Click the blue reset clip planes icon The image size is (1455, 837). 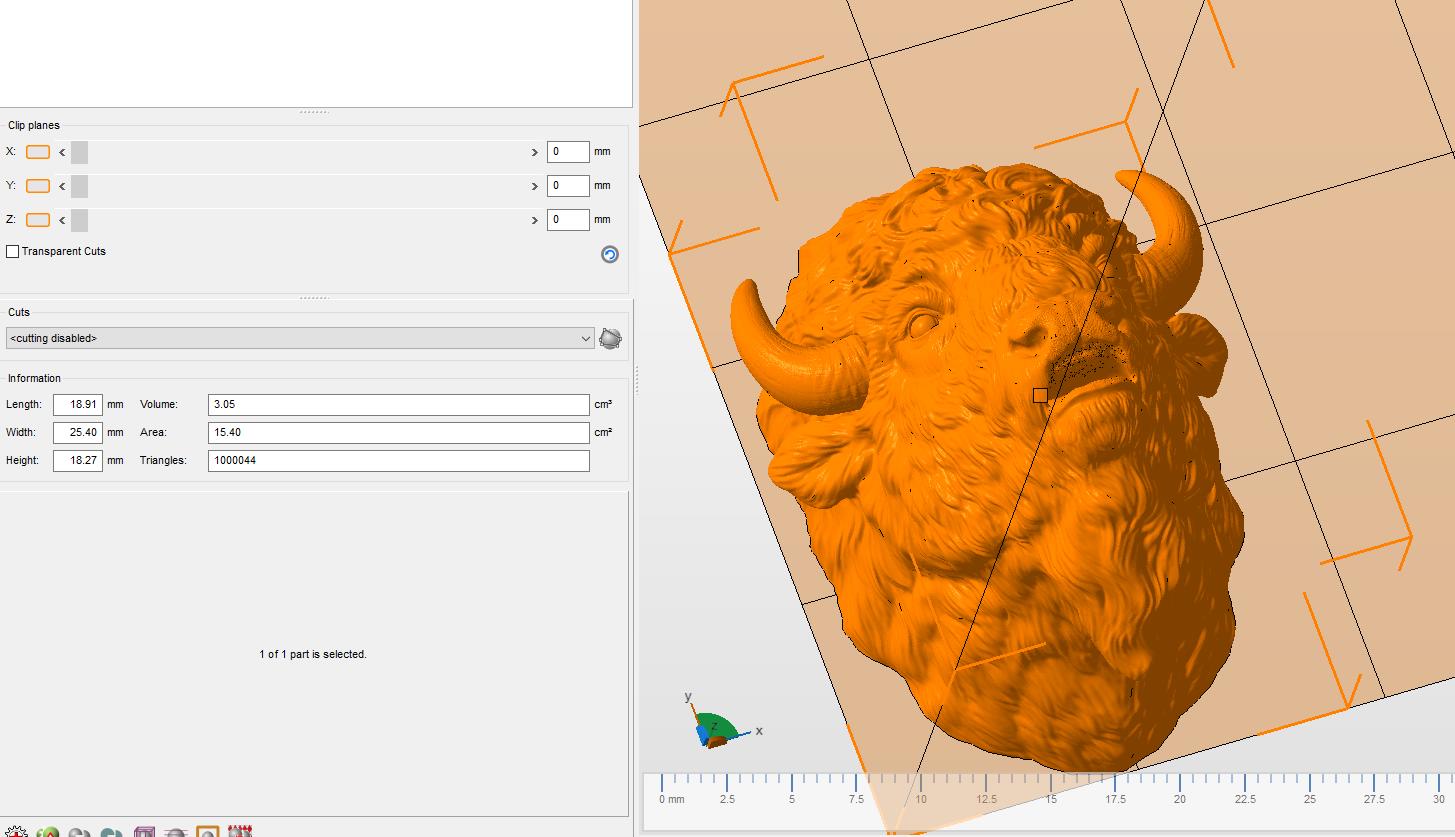click(609, 255)
